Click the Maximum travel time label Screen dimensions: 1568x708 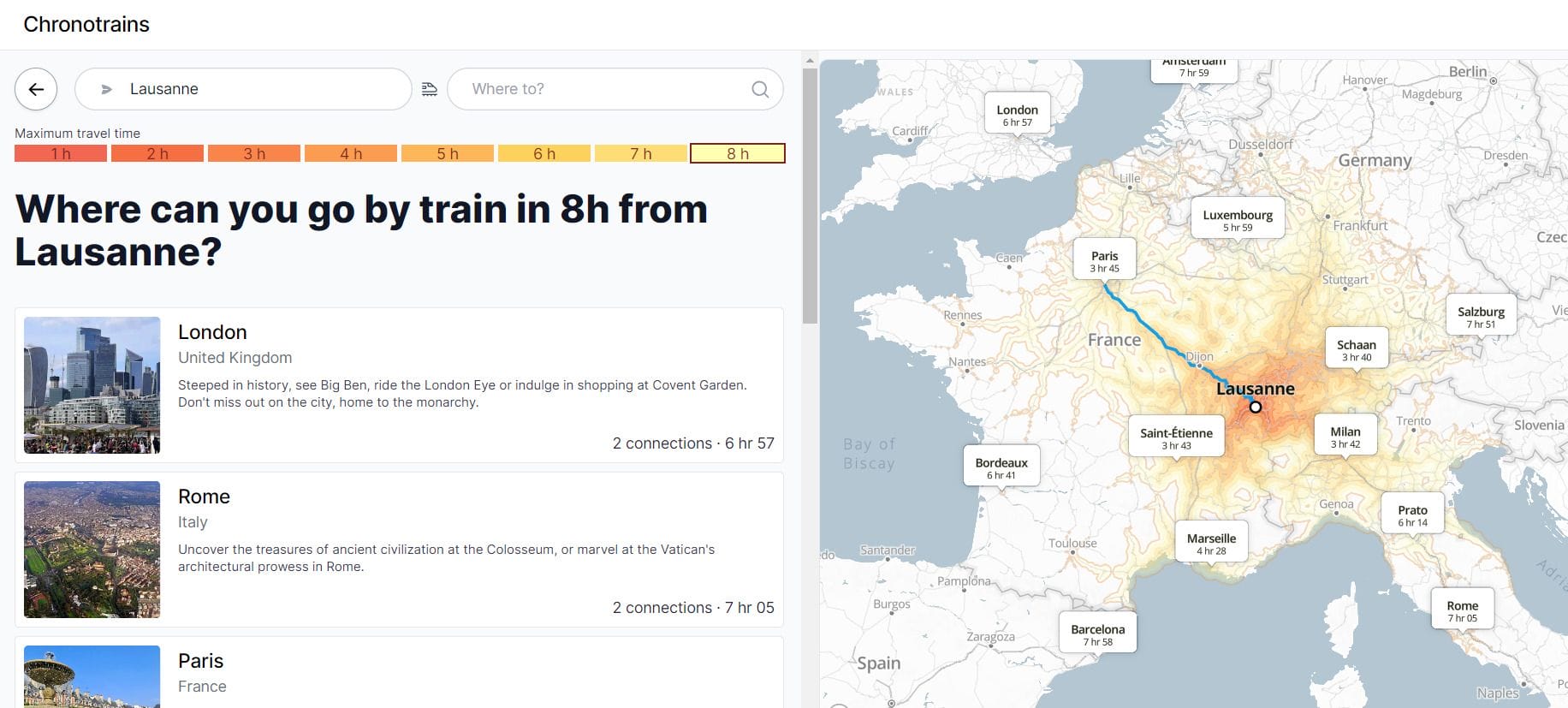tap(78, 134)
